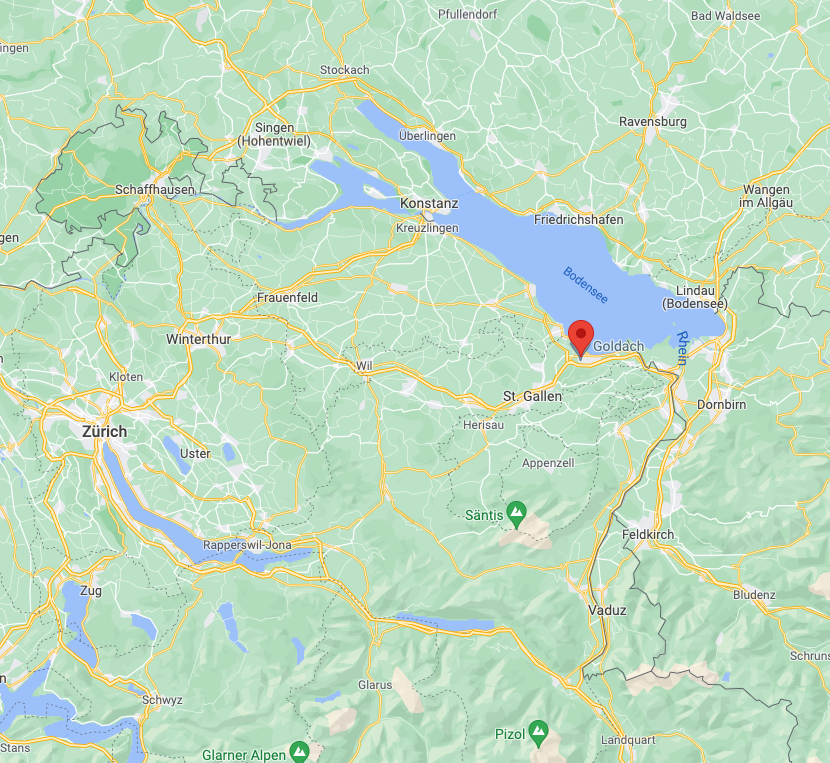830x763 pixels.
Task: Select the Appenzell town label
Action: (x=548, y=463)
